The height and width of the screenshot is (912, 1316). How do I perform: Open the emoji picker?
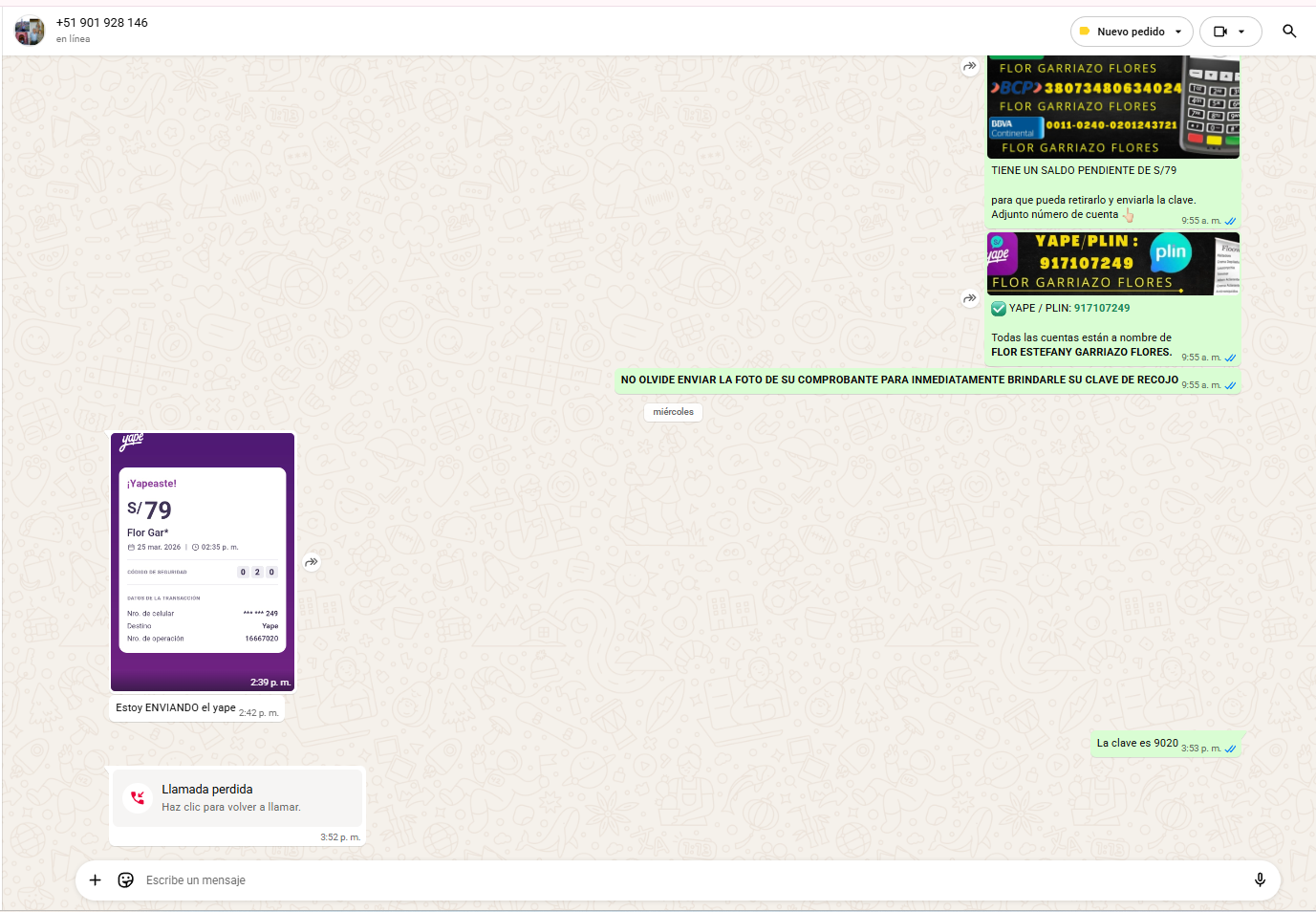coord(125,879)
